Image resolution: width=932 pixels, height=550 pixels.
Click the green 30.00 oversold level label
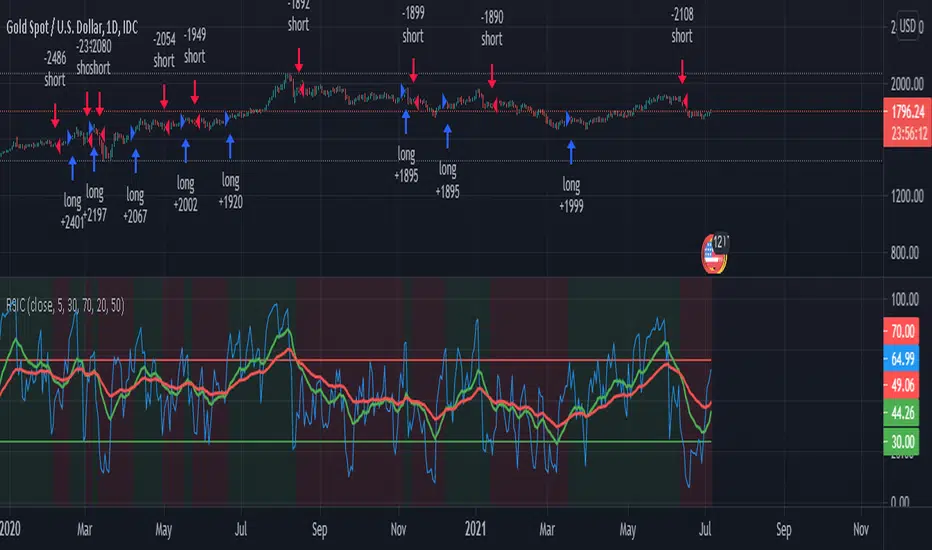901,441
